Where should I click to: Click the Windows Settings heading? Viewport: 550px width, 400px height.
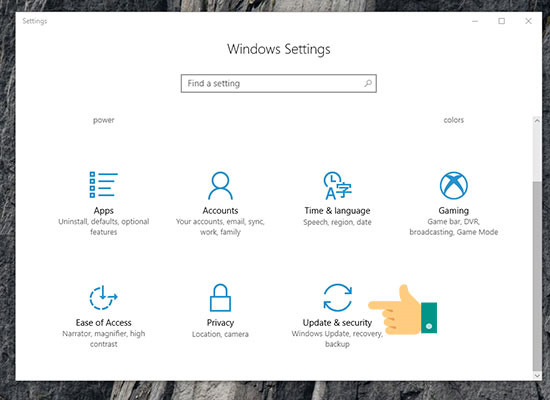(x=279, y=49)
